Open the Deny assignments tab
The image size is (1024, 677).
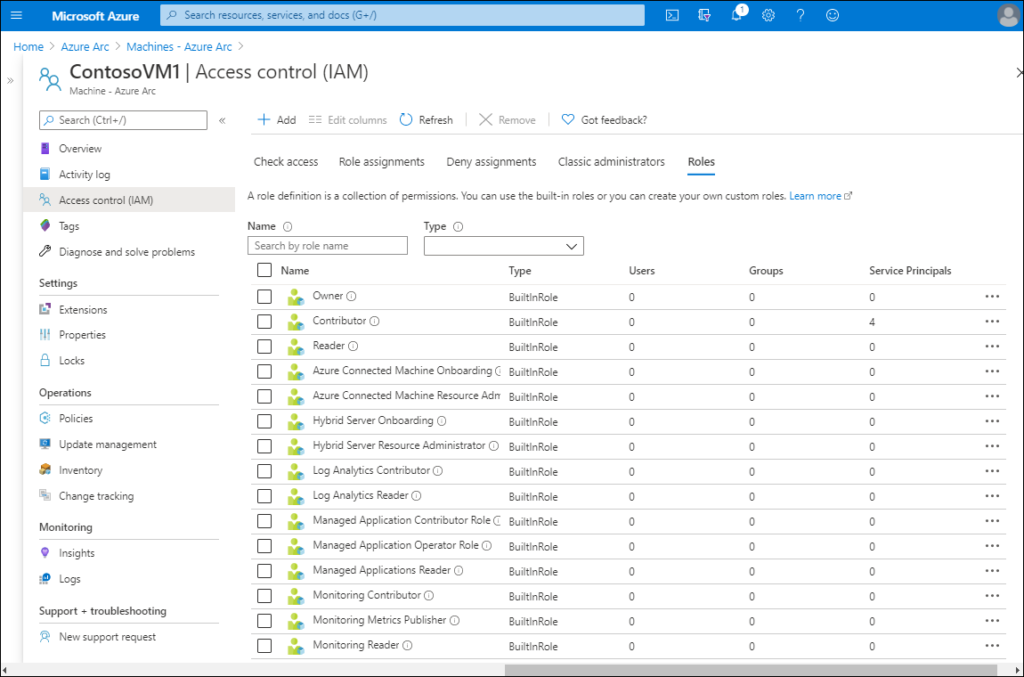click(x=491, y=162)
